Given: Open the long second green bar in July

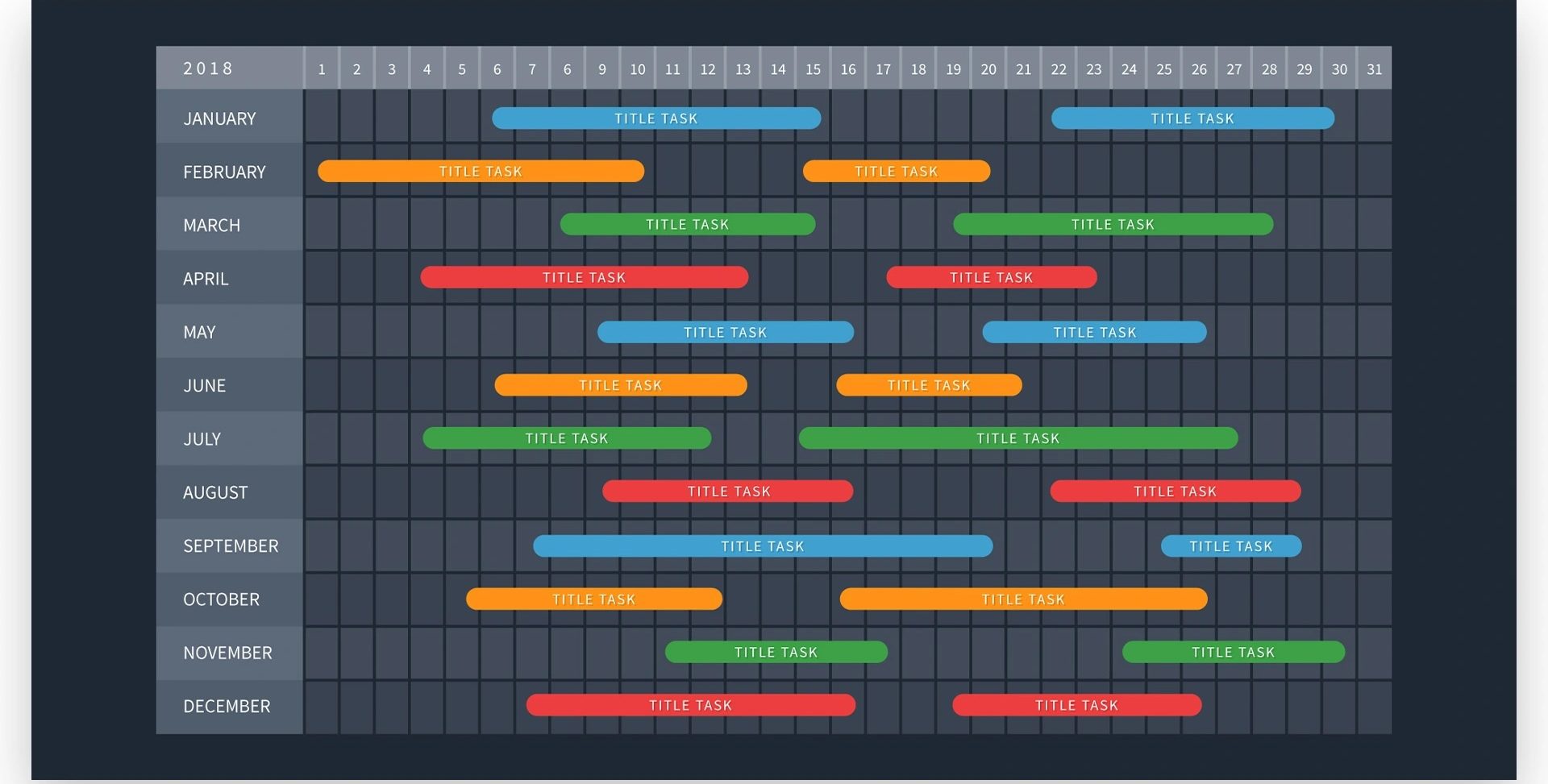Looking at the screenshot, I should pyautogui.click(x=1018, y=438).
